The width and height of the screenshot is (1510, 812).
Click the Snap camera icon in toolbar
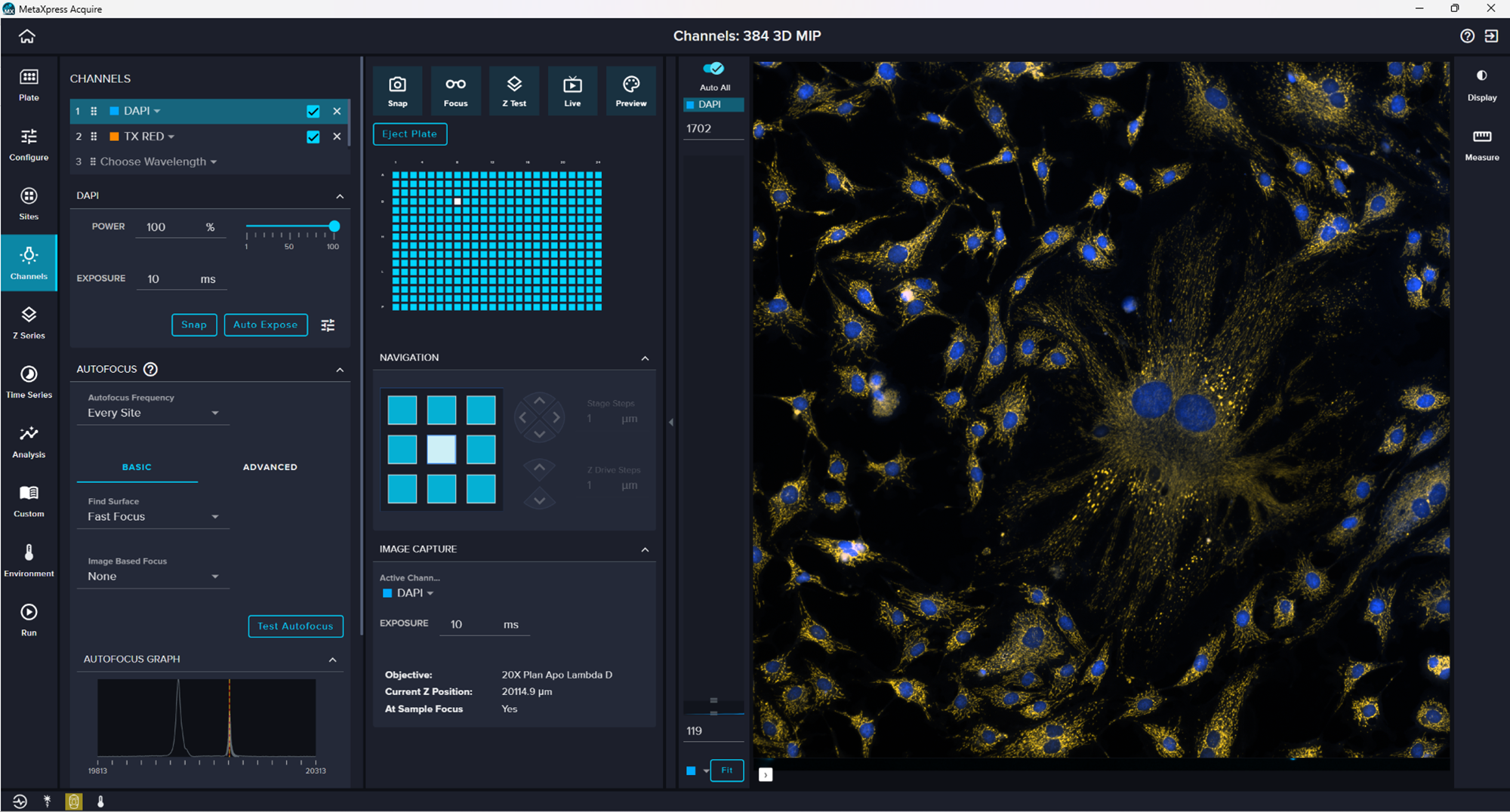[x=397, y=91]
